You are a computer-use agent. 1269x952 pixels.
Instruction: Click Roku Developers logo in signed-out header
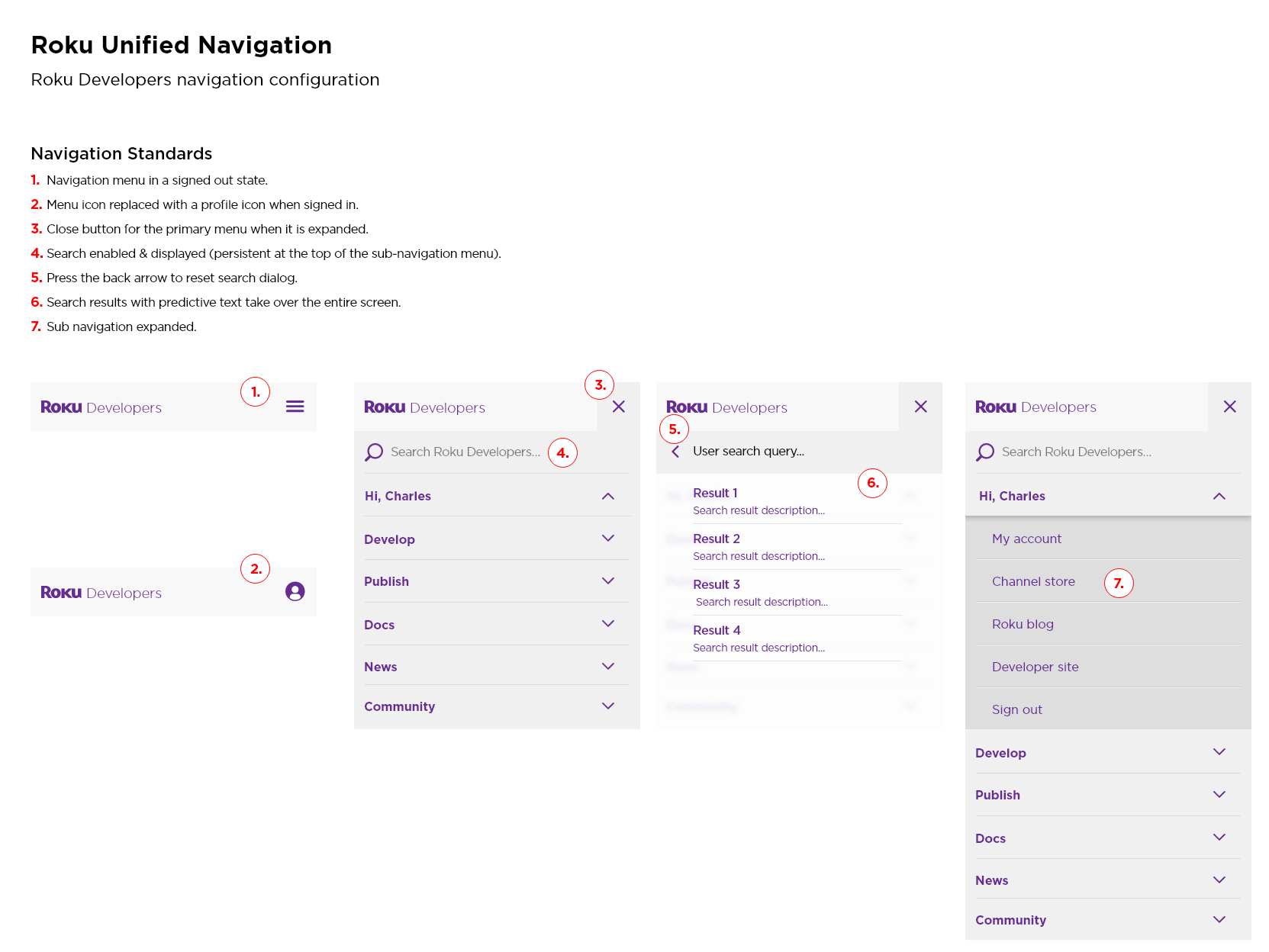[x=101, y=407]
